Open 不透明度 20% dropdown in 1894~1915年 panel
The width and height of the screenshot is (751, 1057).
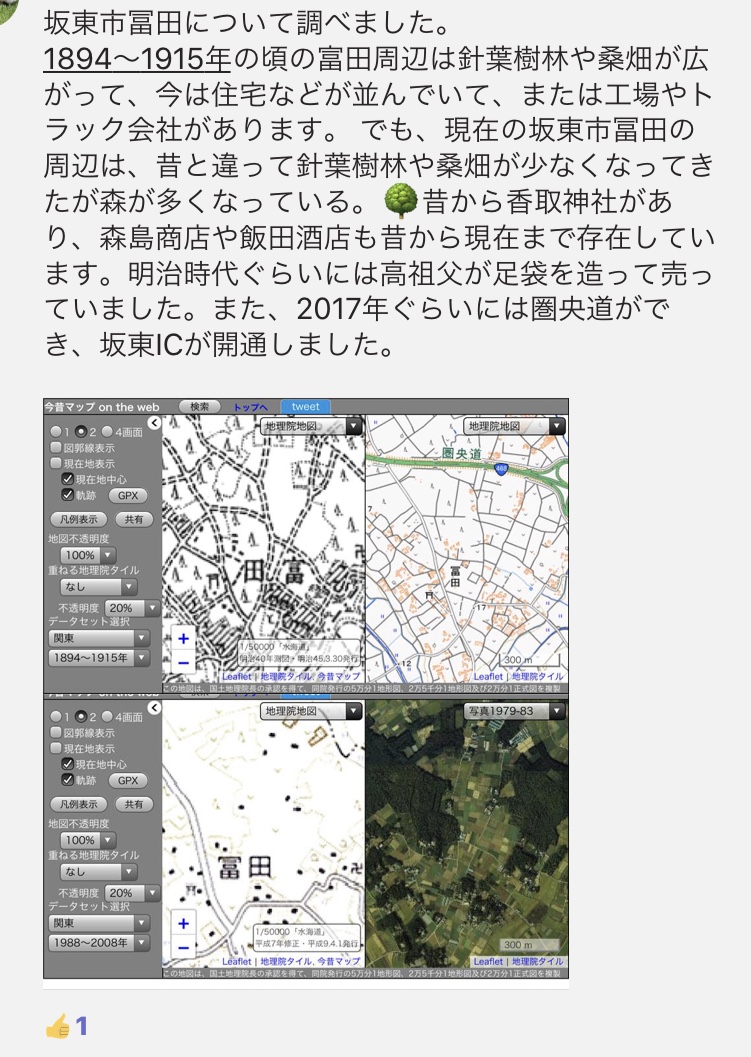point(131,607)
